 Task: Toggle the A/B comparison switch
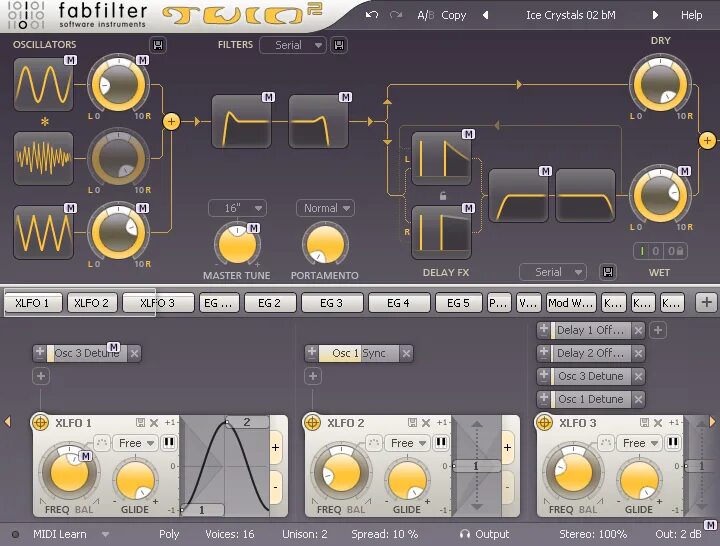click(425, 15)
